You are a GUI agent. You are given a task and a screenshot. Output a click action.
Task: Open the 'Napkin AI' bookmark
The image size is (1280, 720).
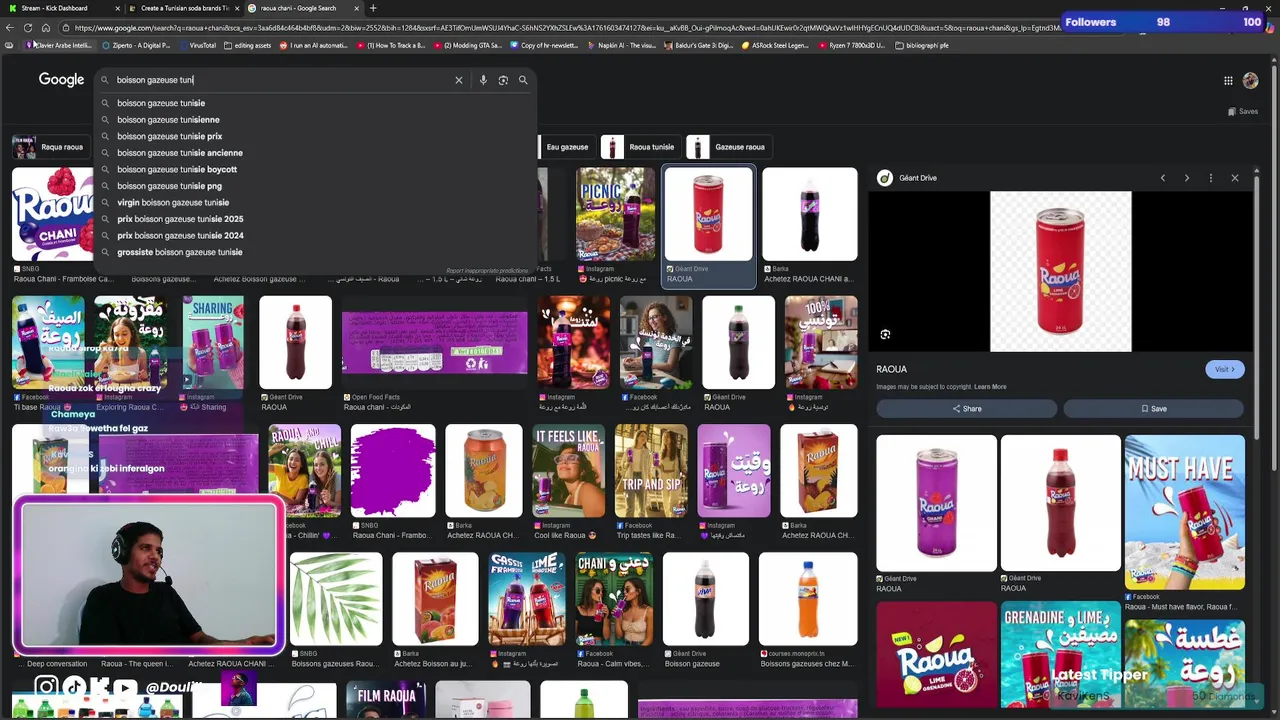tap(621, 45)
